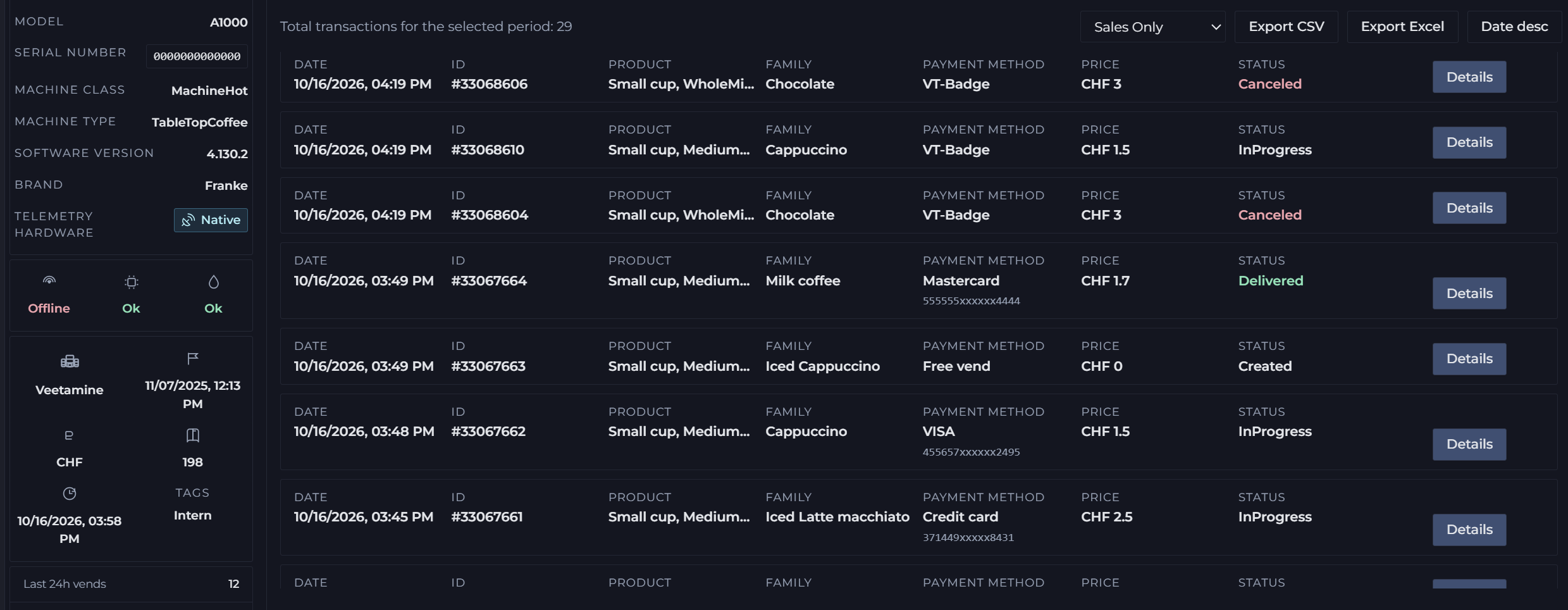Click the Mastercard payment method text
Viewport: 1568px width, 610px height.
[961, 280]
